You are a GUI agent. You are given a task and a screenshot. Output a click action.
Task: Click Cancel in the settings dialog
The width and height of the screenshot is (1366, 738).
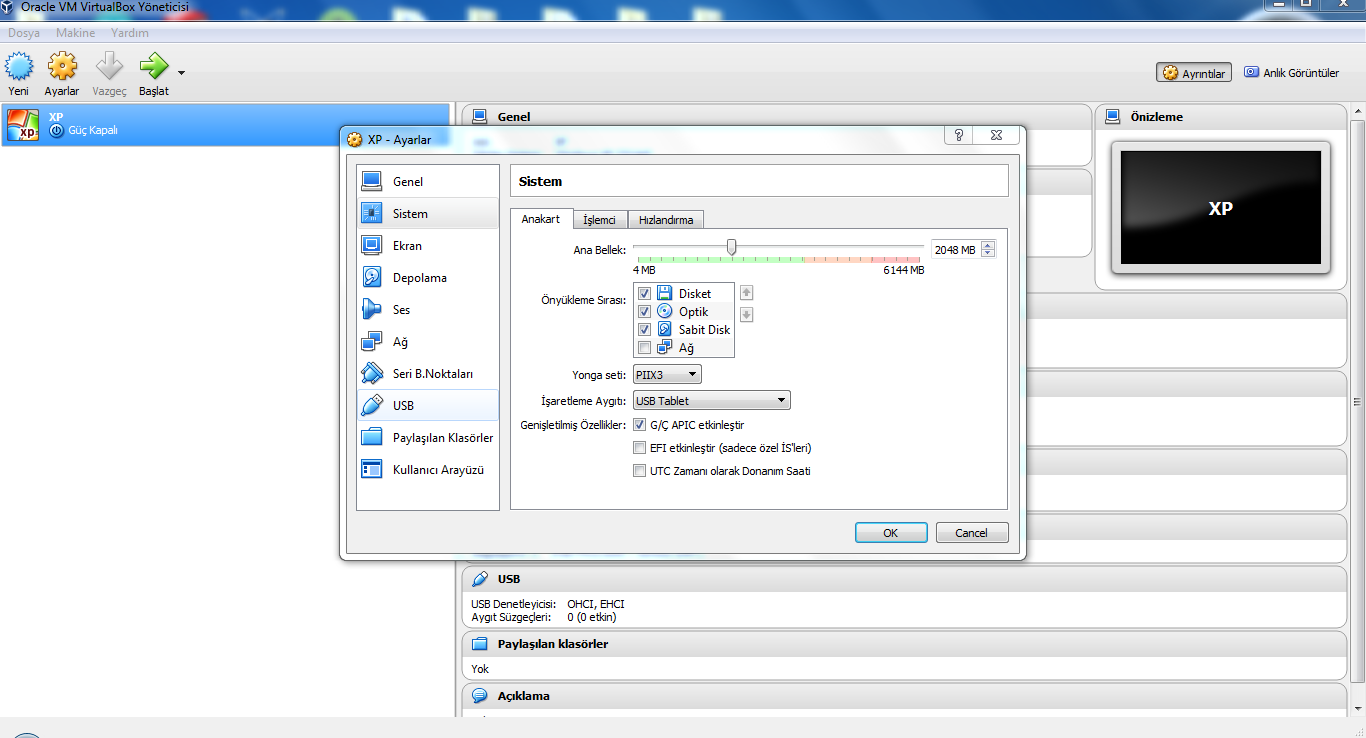972,533
